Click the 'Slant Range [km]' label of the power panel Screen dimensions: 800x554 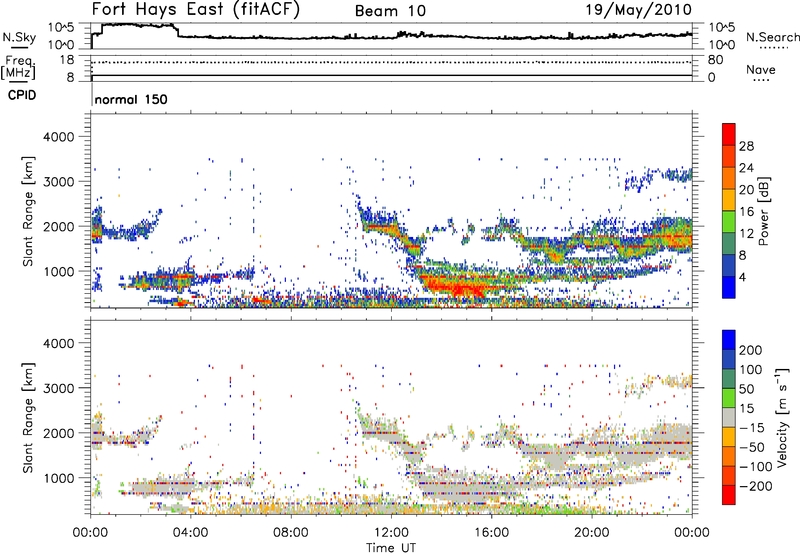(28, 211)
